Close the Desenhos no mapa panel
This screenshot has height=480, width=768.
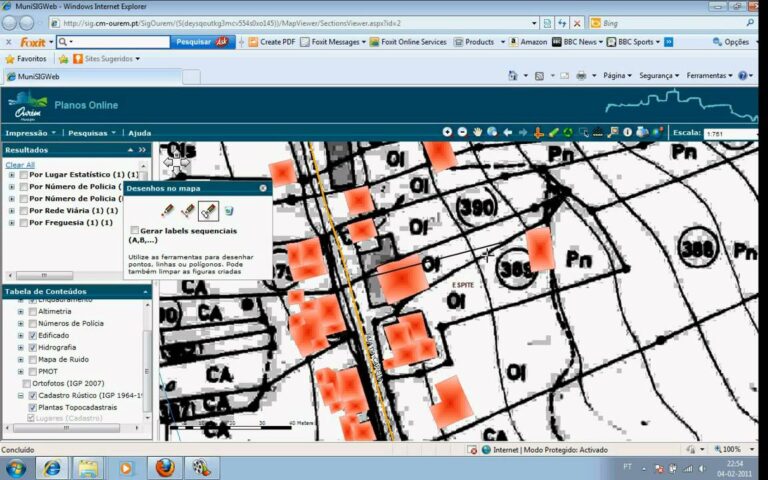[263, 188]
